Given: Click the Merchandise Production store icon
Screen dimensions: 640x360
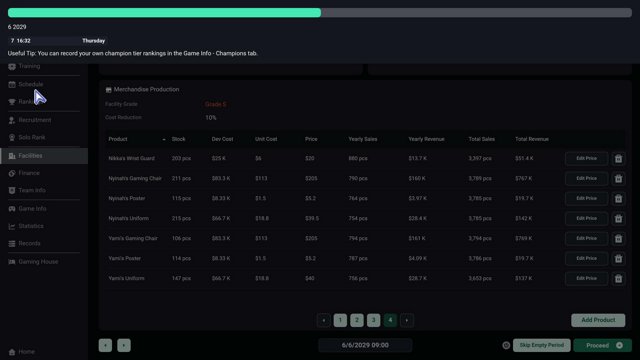Looking at the screenshot, I should [109, 89].
